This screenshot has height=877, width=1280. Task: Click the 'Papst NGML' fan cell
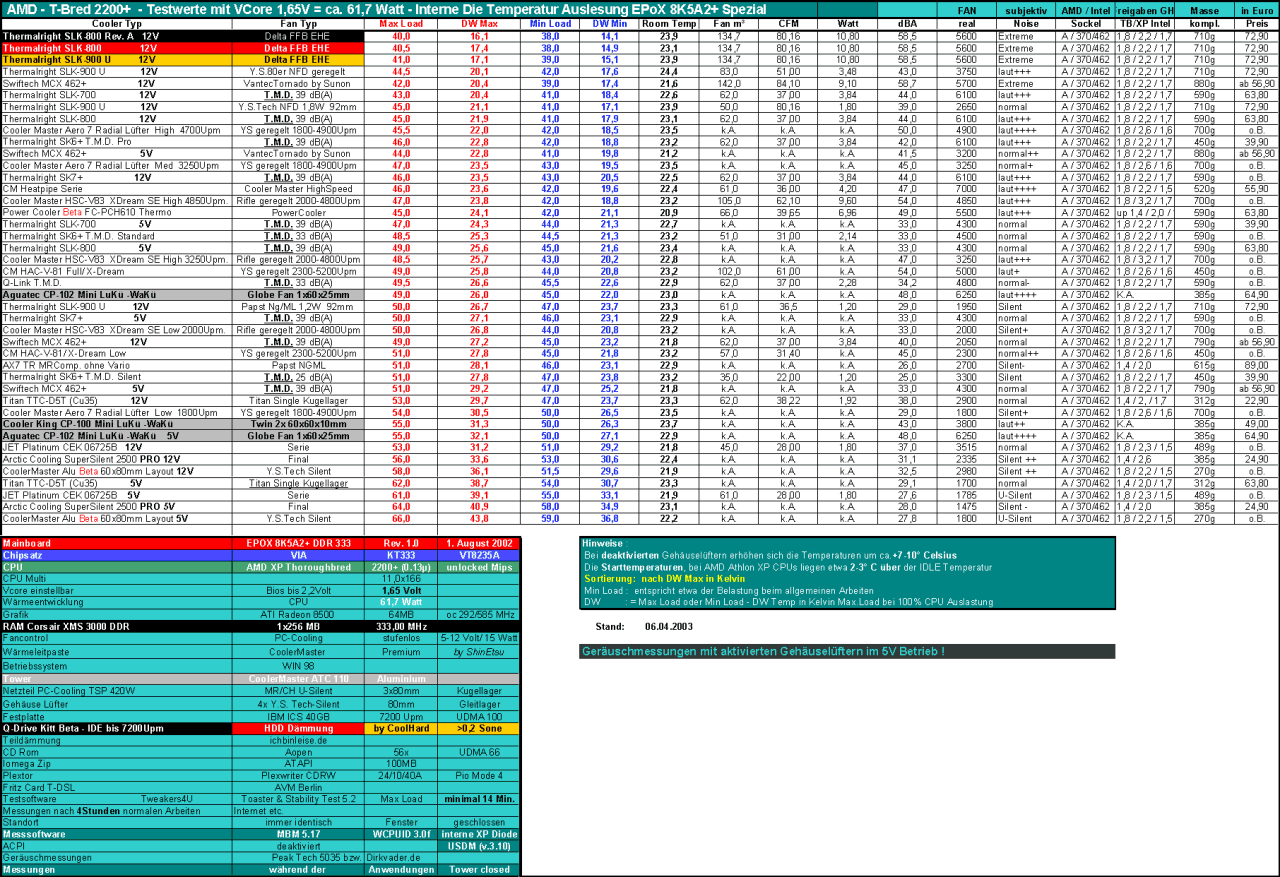click(x=298, y=365)
